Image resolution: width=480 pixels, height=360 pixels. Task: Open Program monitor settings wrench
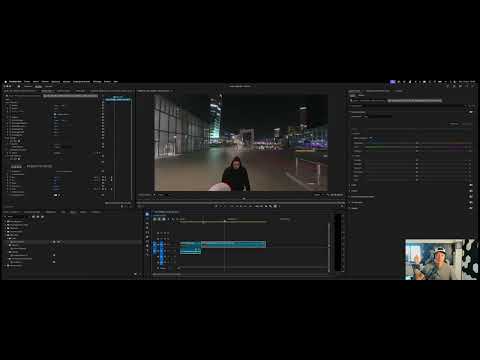(328, 195)
